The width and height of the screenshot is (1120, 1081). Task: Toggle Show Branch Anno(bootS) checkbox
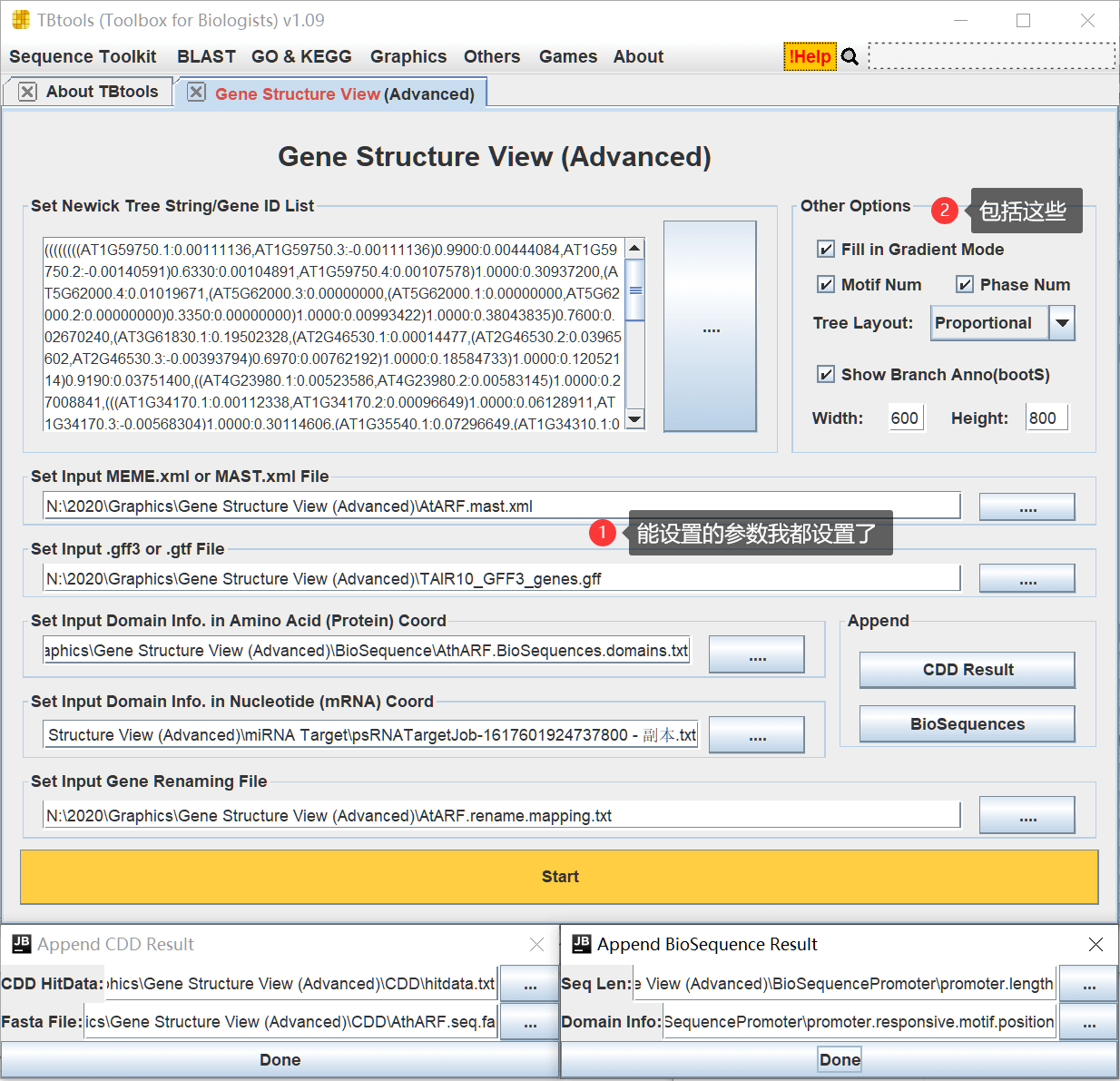point(826,374)
